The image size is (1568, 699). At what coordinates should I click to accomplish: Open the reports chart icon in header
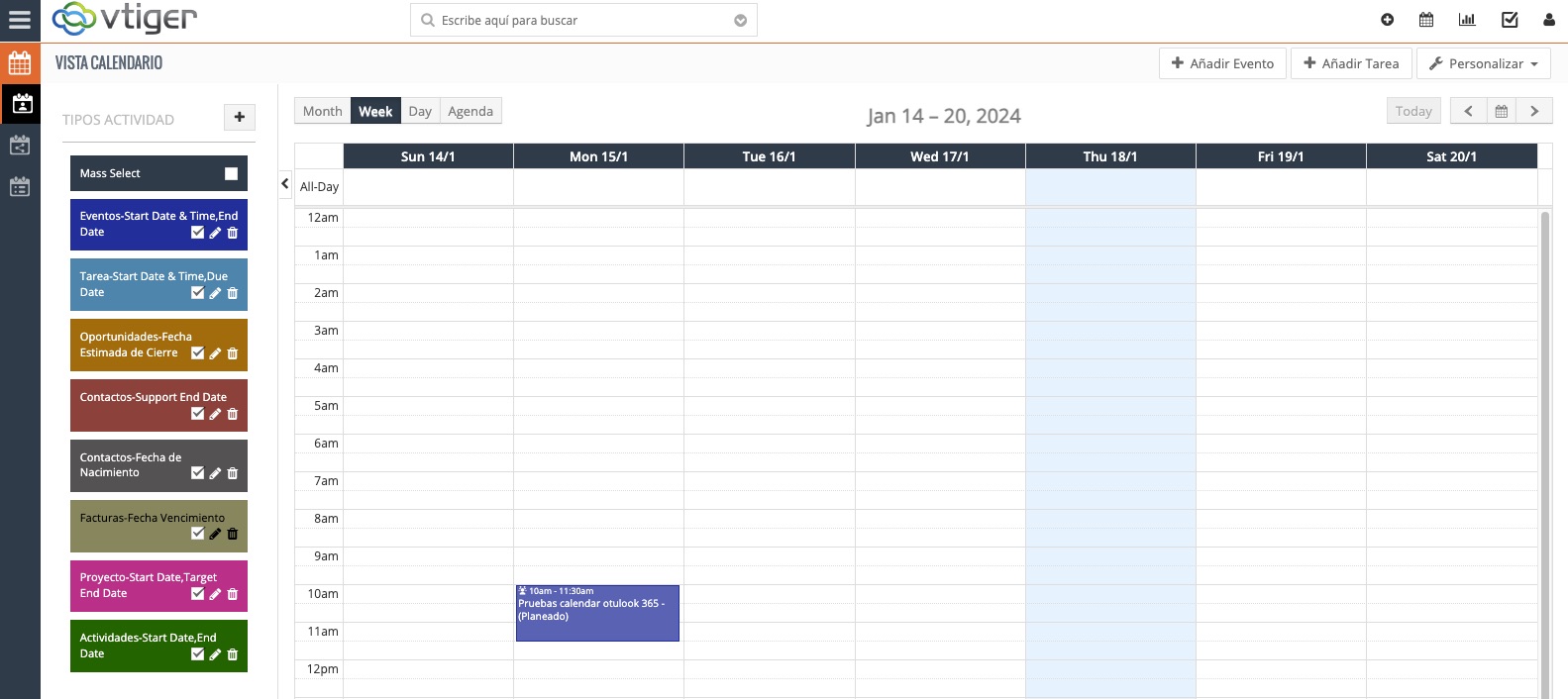point(1467,20)
